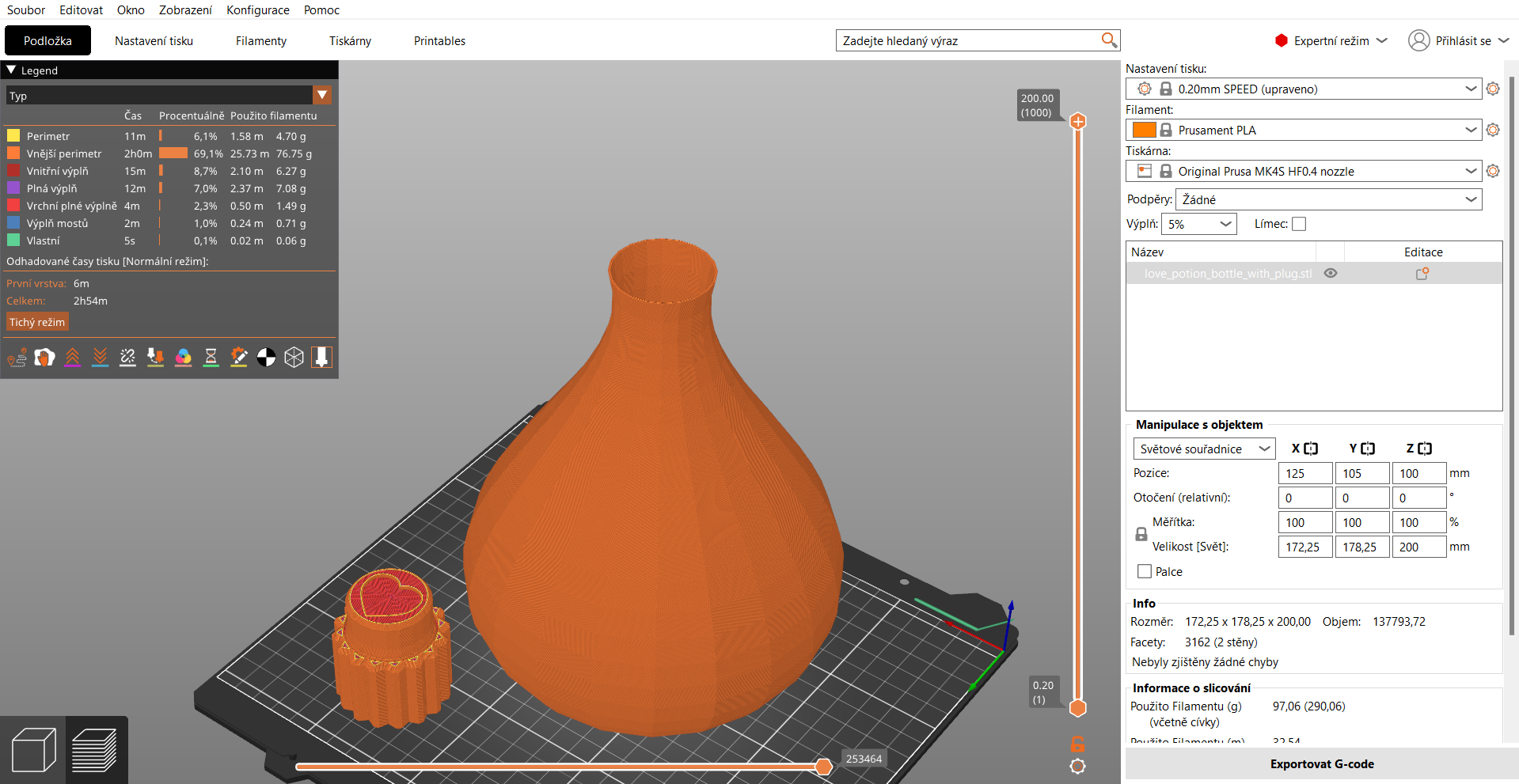Toggle seams broken-link icon

(128, 358)
